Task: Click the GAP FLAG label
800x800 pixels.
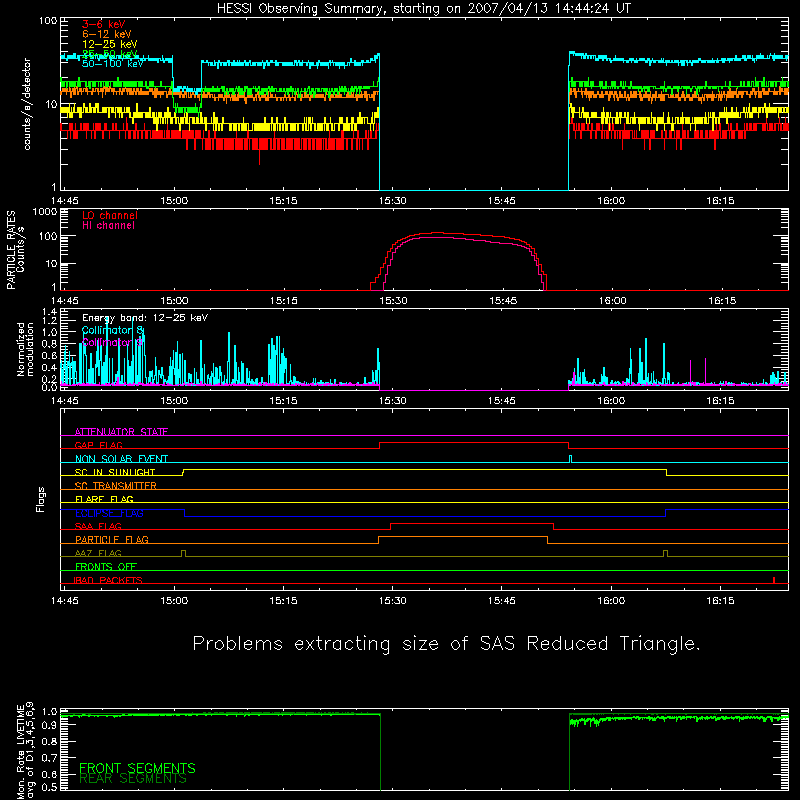Action: (x=98, y=445)
